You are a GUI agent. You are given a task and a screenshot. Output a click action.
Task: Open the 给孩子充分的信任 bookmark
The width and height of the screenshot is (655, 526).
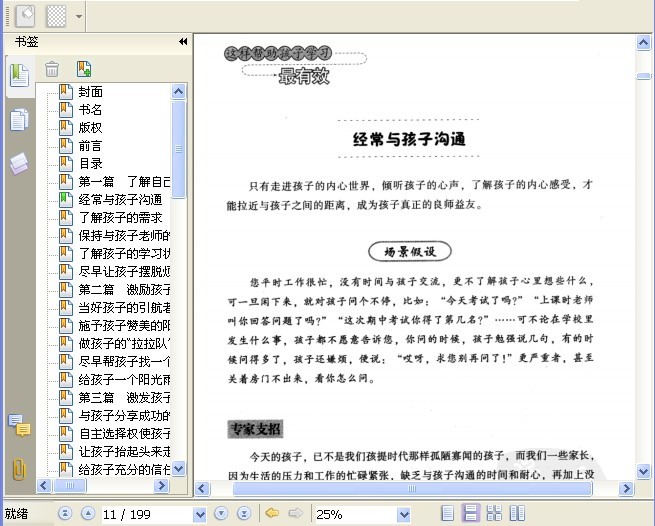(124, 470)
